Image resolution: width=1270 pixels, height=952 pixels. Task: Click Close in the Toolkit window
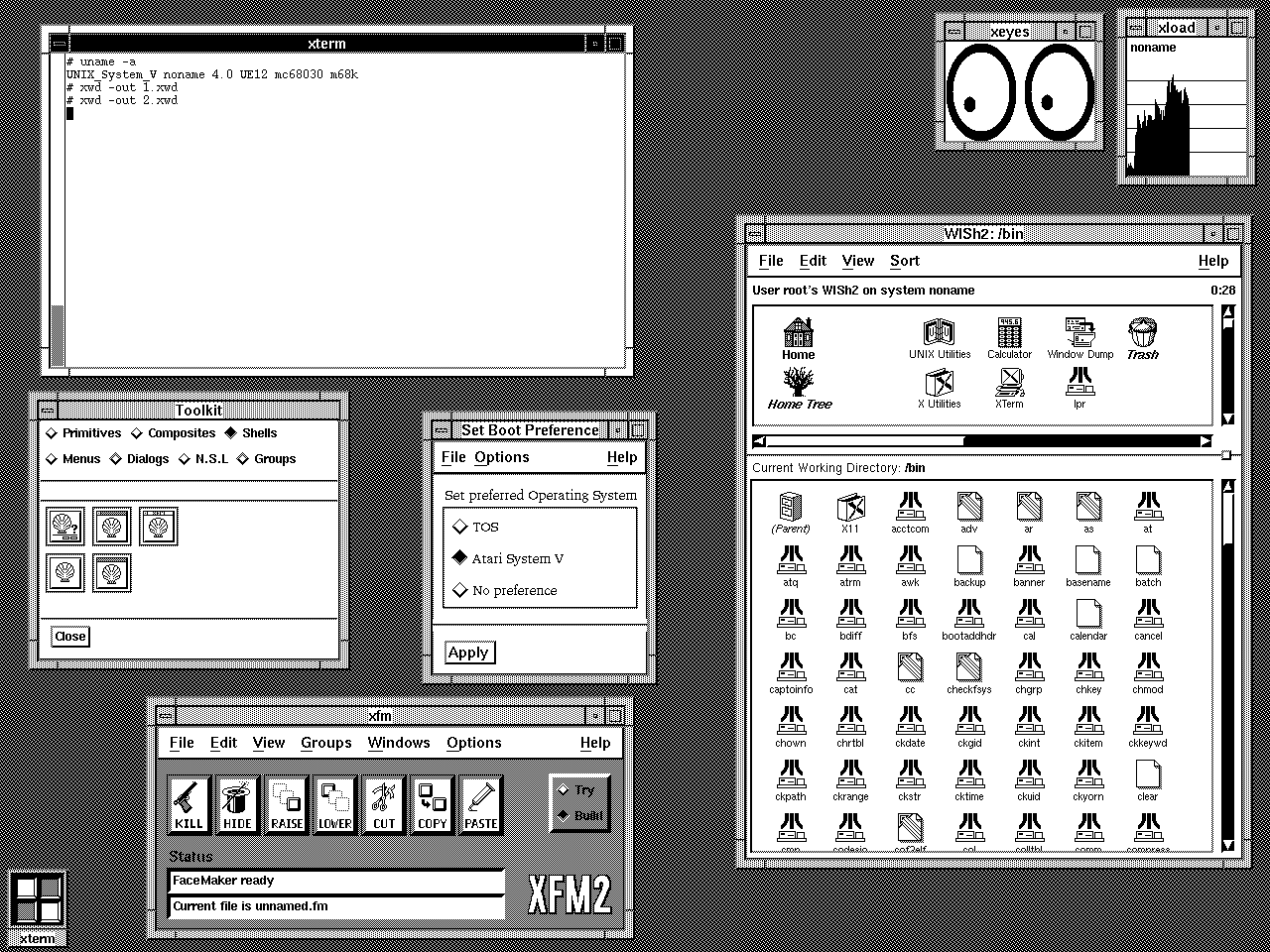click(68, 636)
